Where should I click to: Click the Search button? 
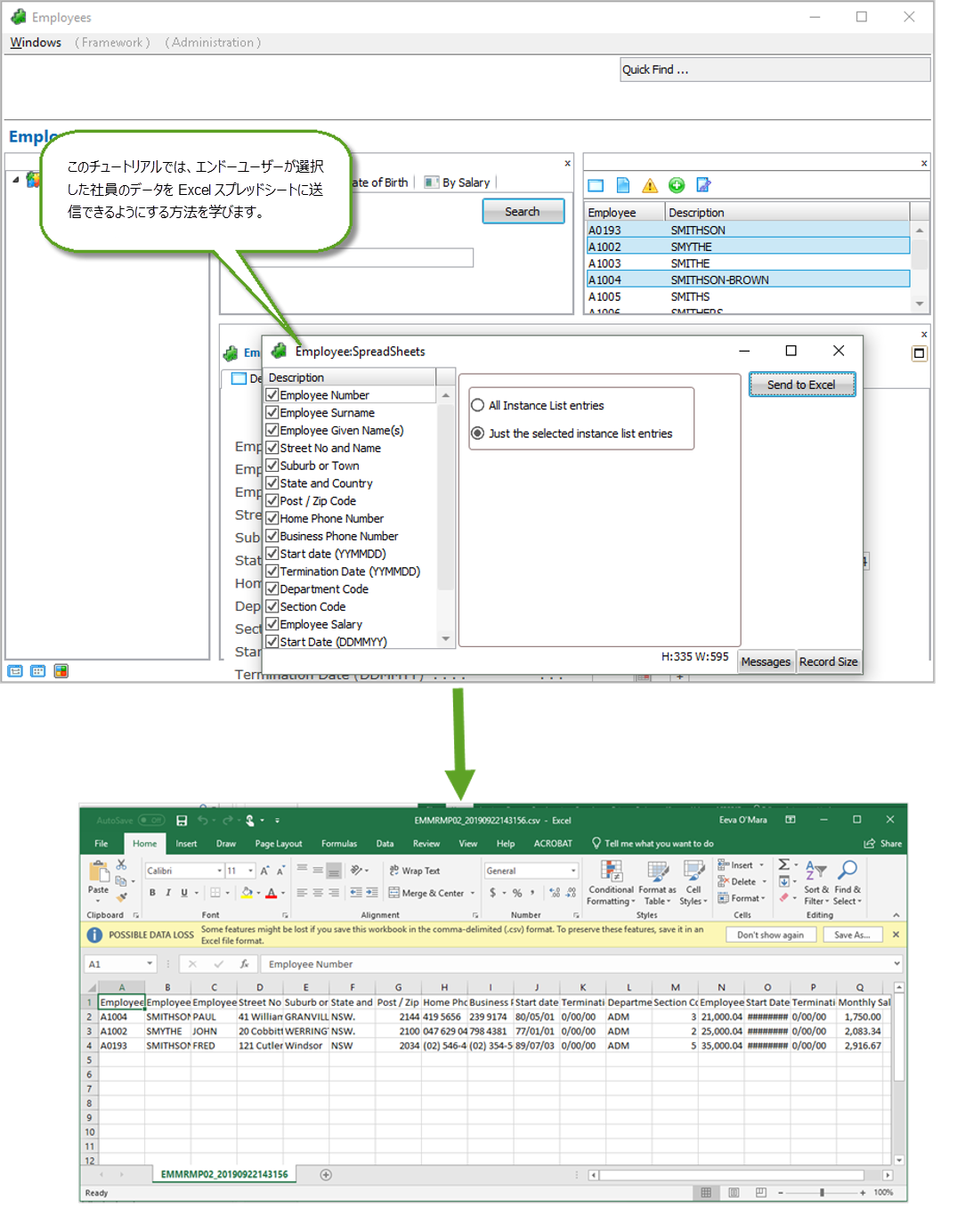[x=523, y=211]
